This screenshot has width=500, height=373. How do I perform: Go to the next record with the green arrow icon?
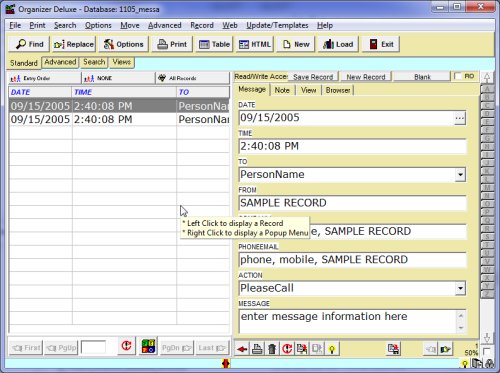click(446, 349)
